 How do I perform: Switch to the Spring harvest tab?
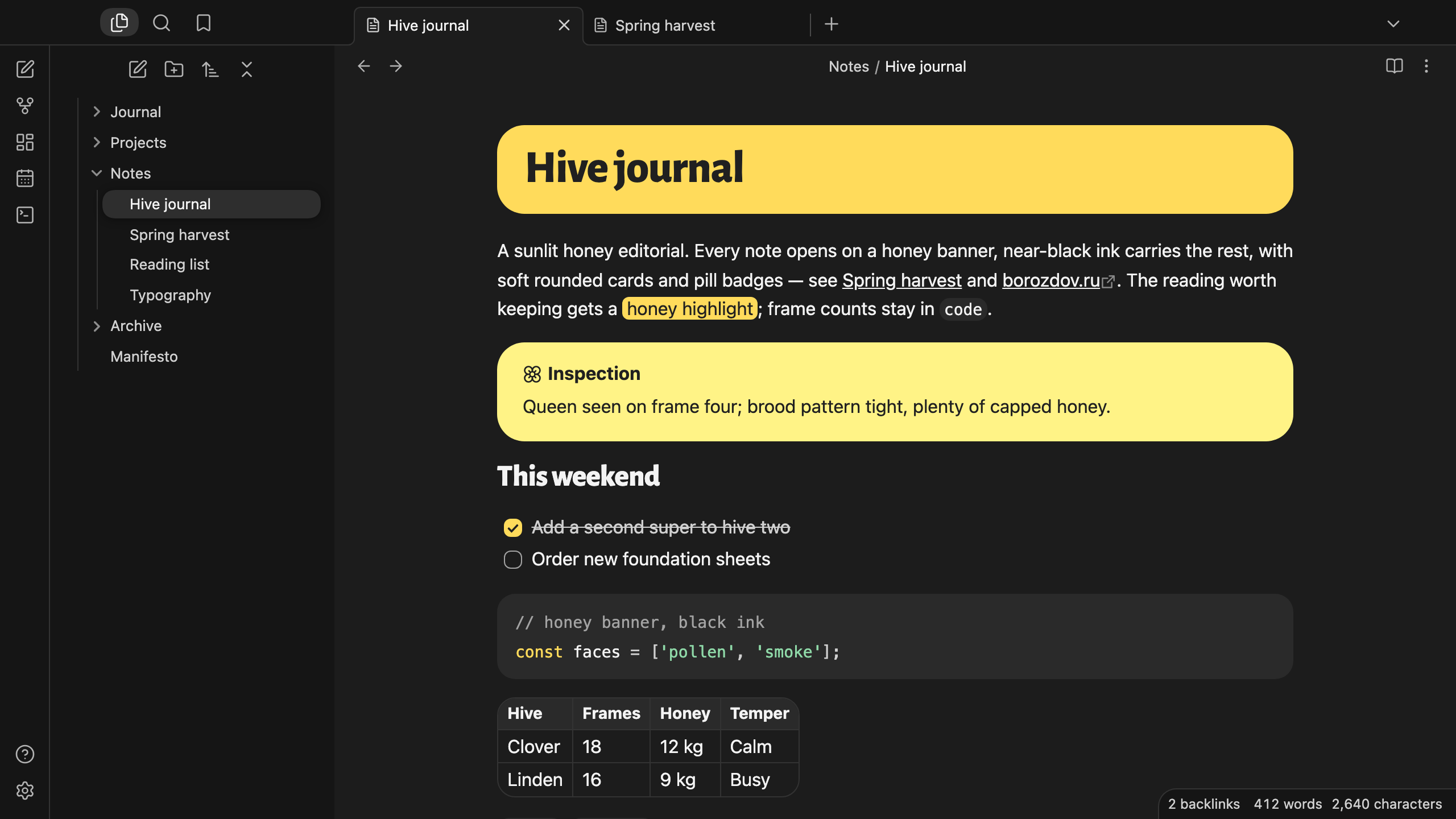tap(696, 26)
